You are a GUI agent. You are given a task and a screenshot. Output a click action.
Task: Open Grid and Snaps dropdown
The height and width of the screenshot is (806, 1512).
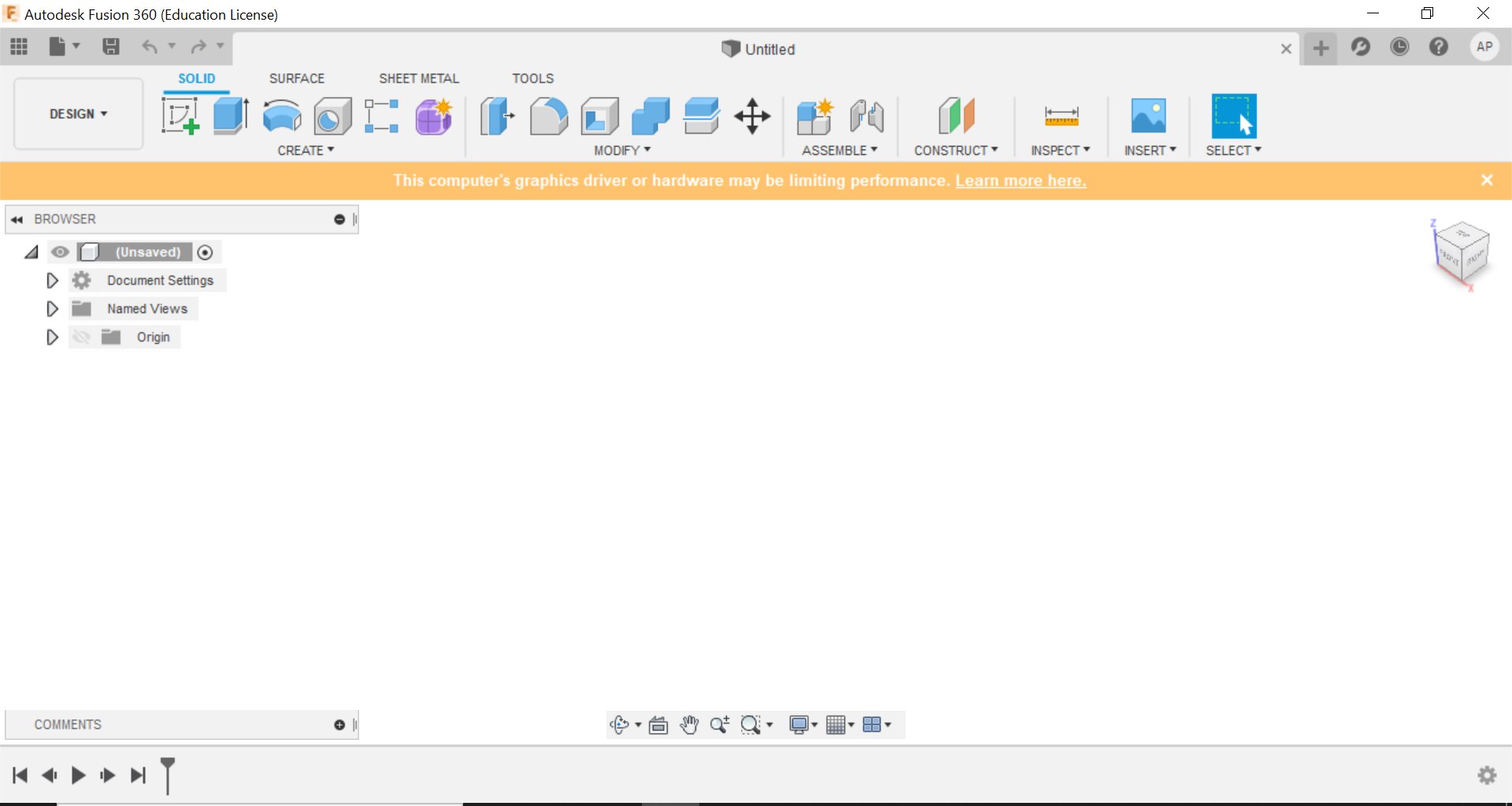click(x=840, y=725)
